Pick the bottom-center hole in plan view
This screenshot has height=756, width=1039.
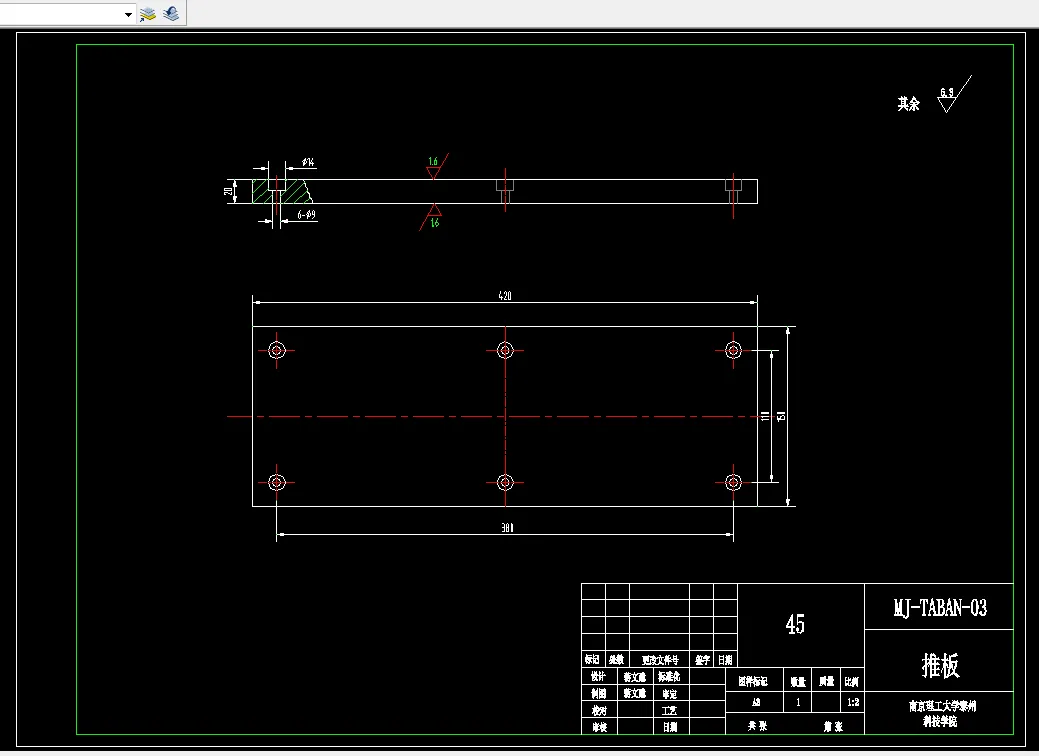(505, 482)
